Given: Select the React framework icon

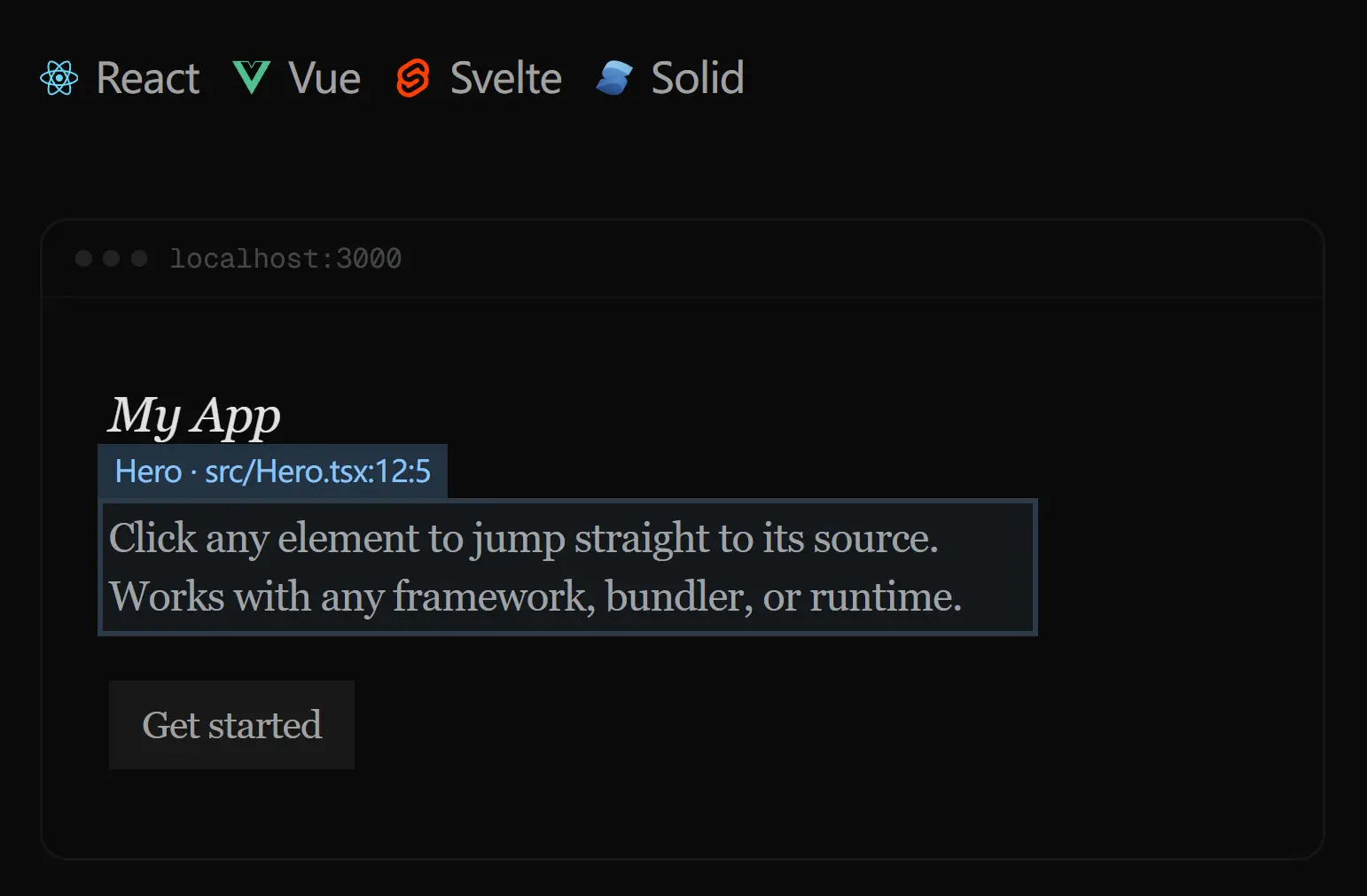Looking at the screenshot, I should point(60,78).
